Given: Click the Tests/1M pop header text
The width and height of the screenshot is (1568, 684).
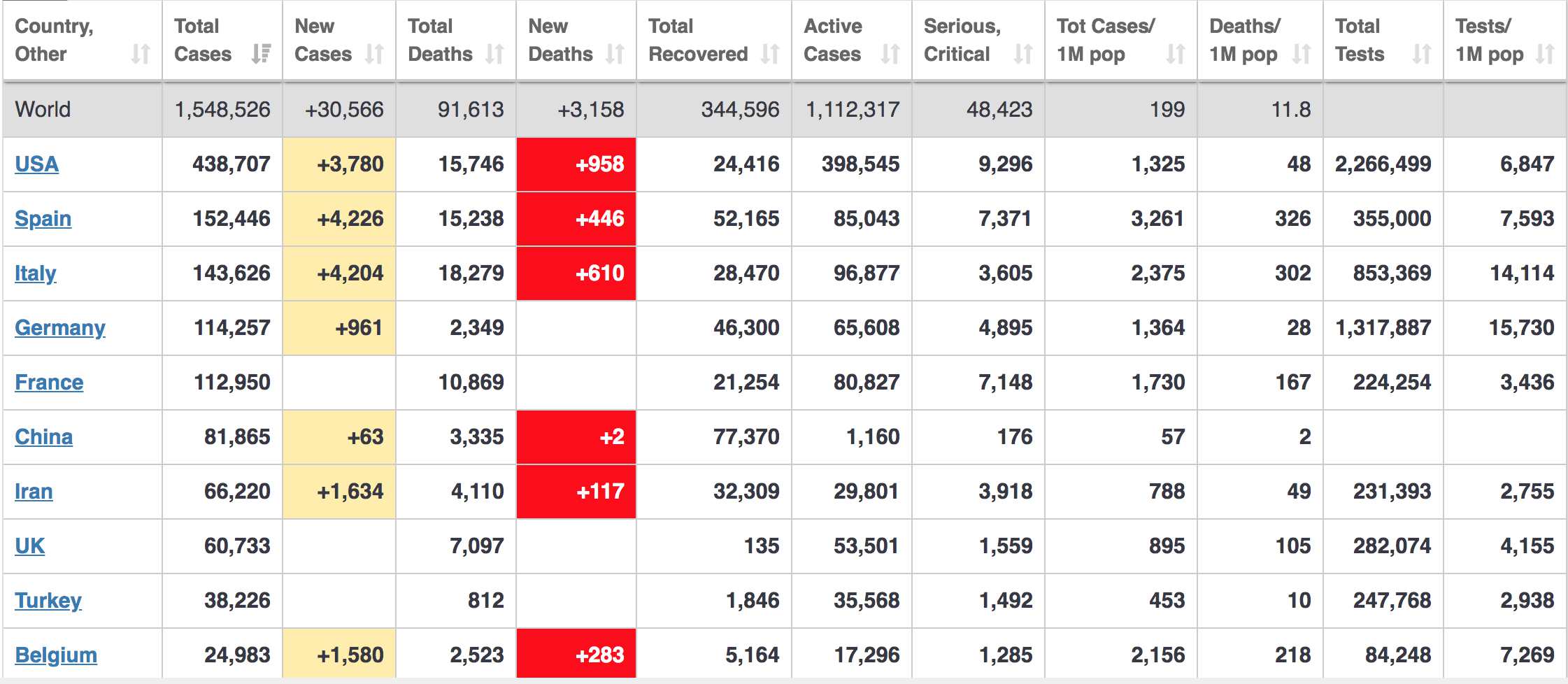Looking at the screenshot, I should pyautogui.click(x=1490, y=40).
